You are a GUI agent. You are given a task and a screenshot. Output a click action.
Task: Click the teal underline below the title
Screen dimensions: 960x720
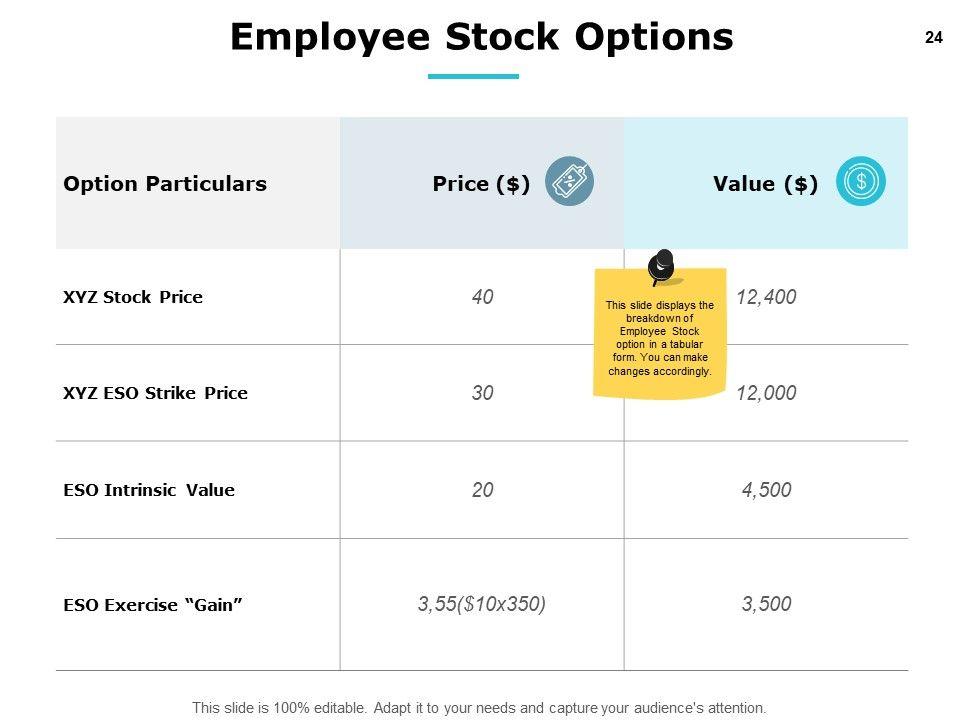[473, 76]
